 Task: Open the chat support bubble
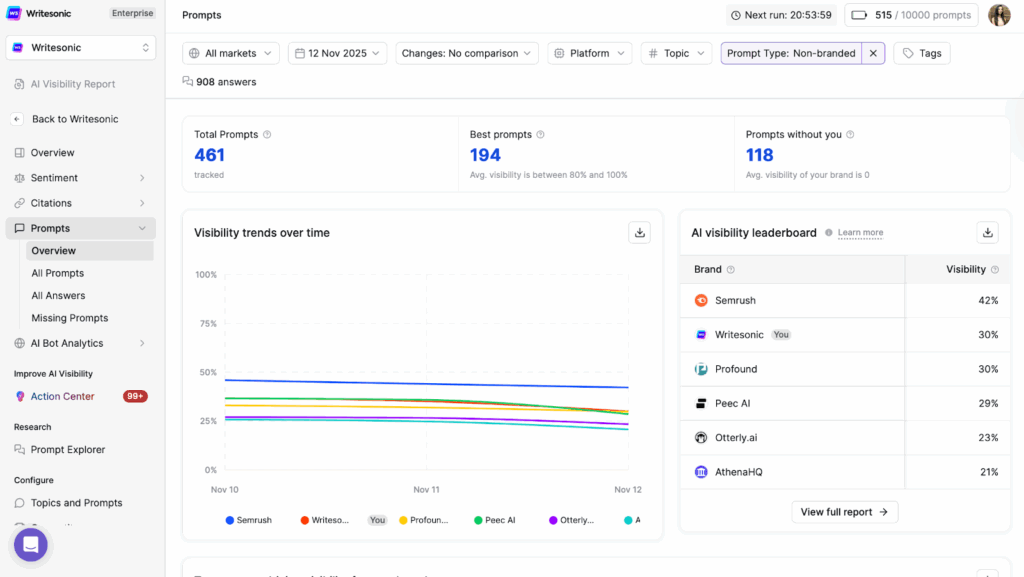click(x=30, y=544)
